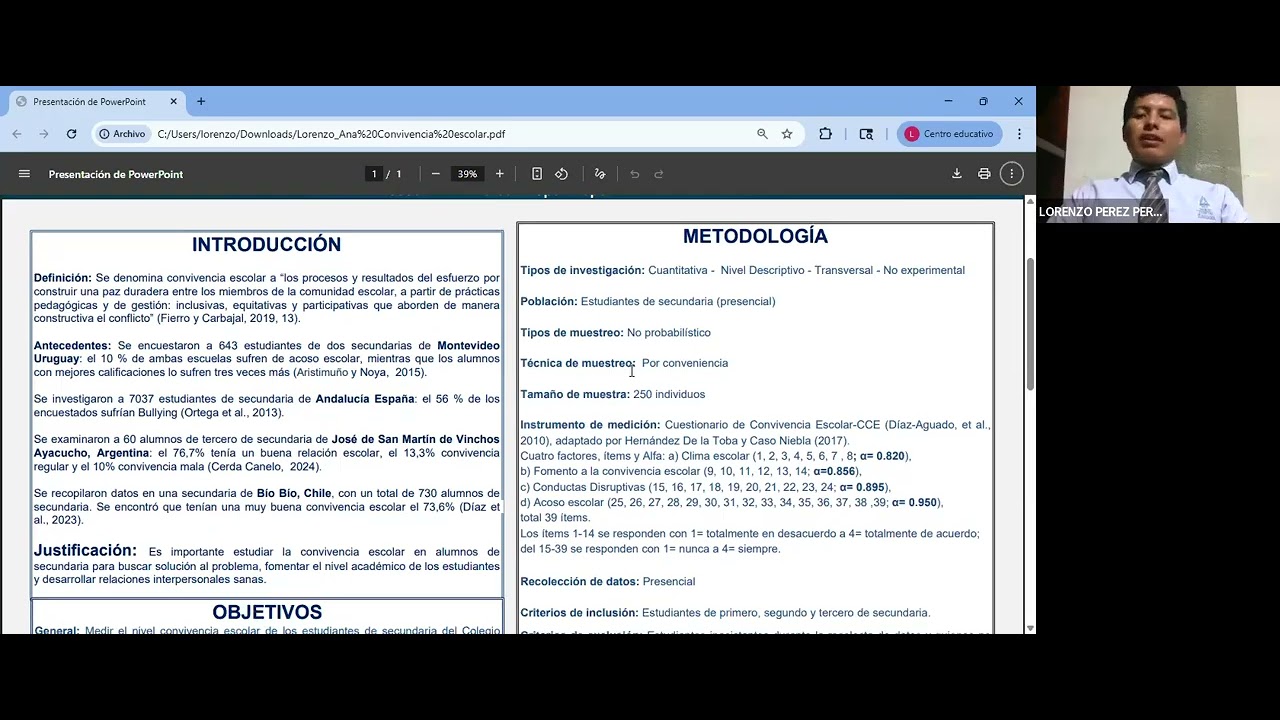The width and height of the screenshot is (1280, 720).
Task: Click the Técnica de muestreo: label
Action: pyautogui.click(x=577, y=364)
